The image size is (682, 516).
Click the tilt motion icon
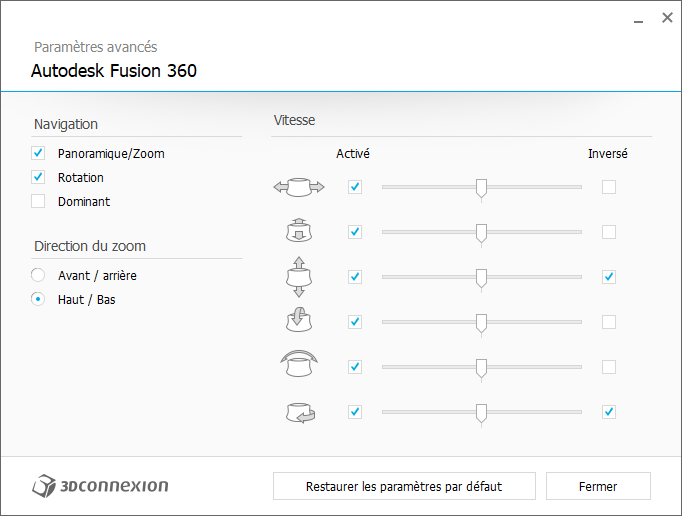pyautogui.click(x=299, y=320)
